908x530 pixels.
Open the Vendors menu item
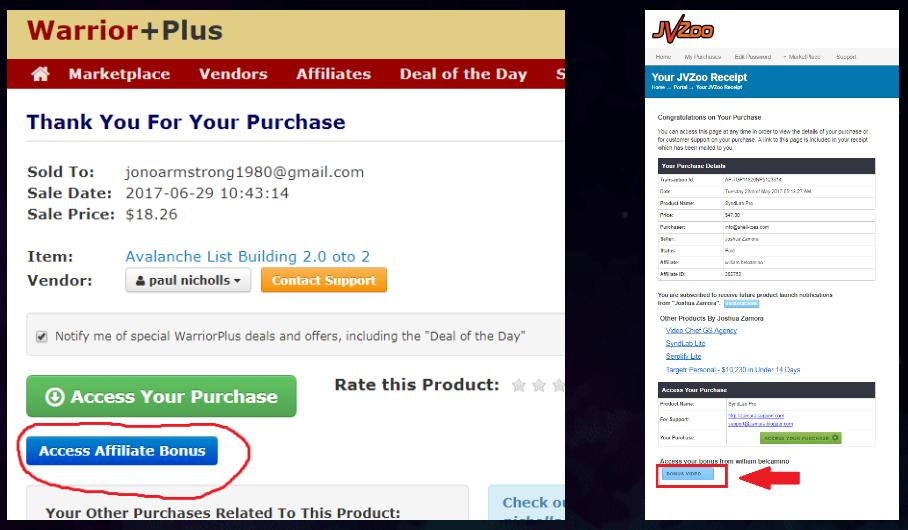[233, 74]
